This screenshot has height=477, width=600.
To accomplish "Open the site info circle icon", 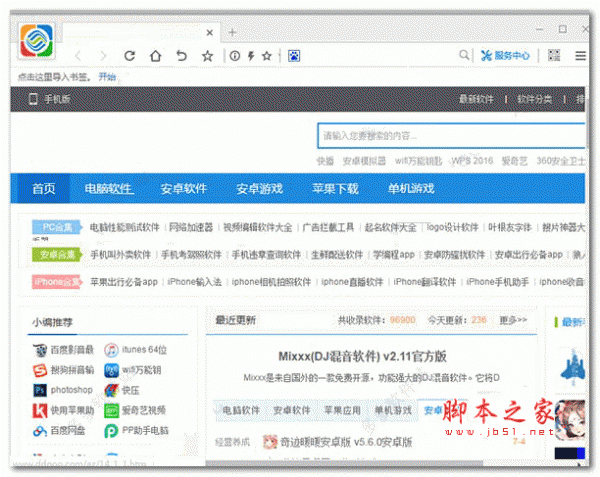I will 235,56.
